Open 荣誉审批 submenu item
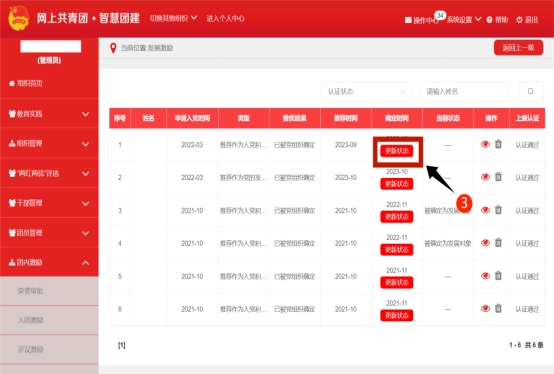Image resolution: width=554 pixels, height=374 pixels. click(x=49, y=291)
